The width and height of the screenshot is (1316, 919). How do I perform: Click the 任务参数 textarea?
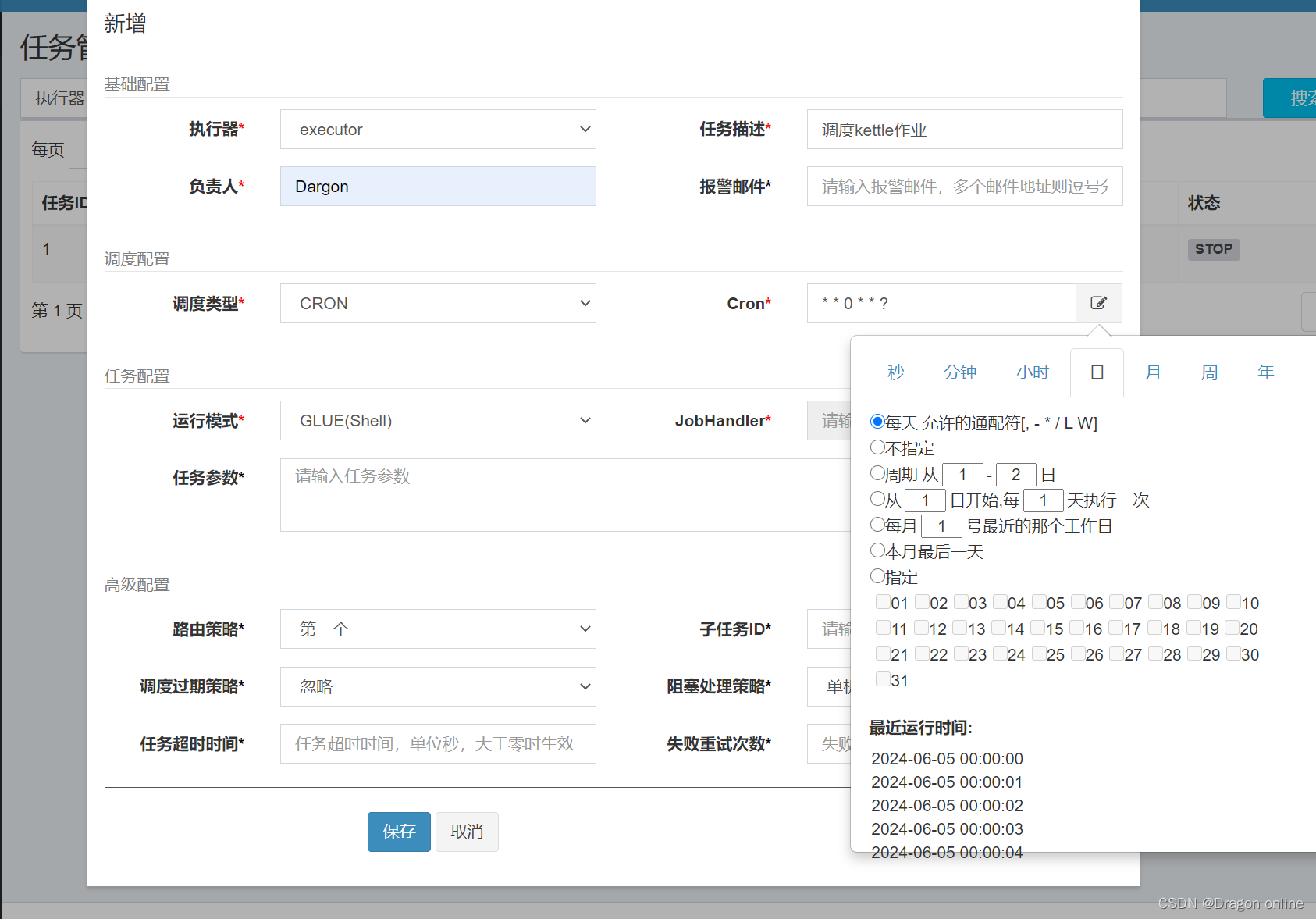565,495
